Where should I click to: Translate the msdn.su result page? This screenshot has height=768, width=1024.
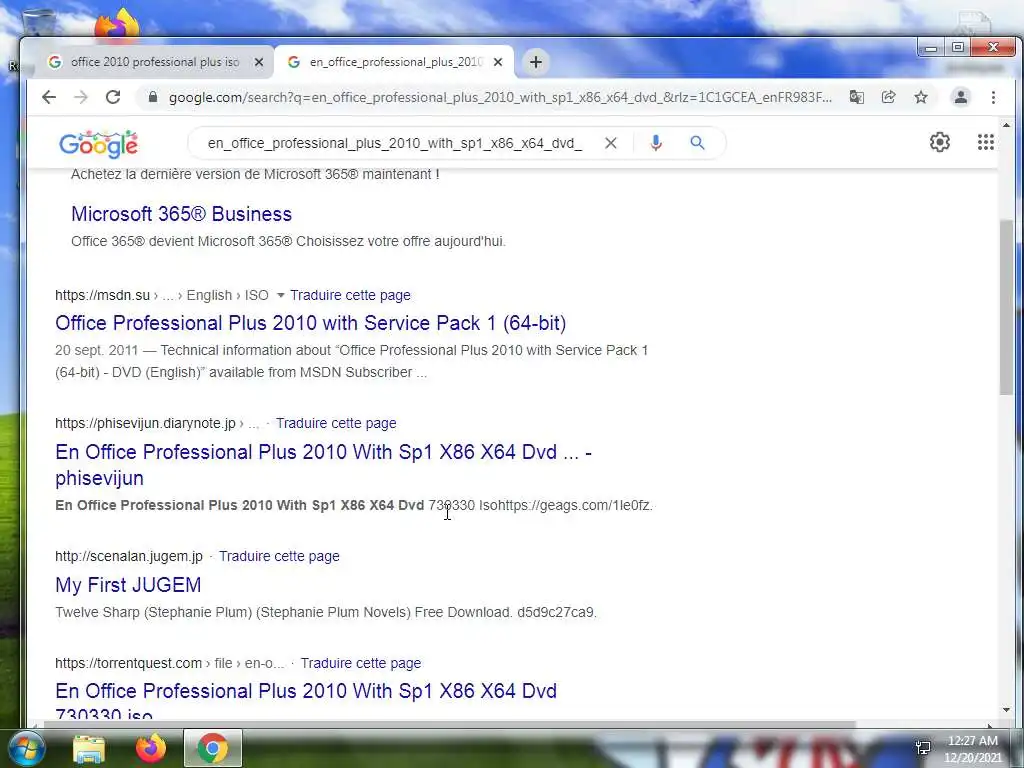350,295
